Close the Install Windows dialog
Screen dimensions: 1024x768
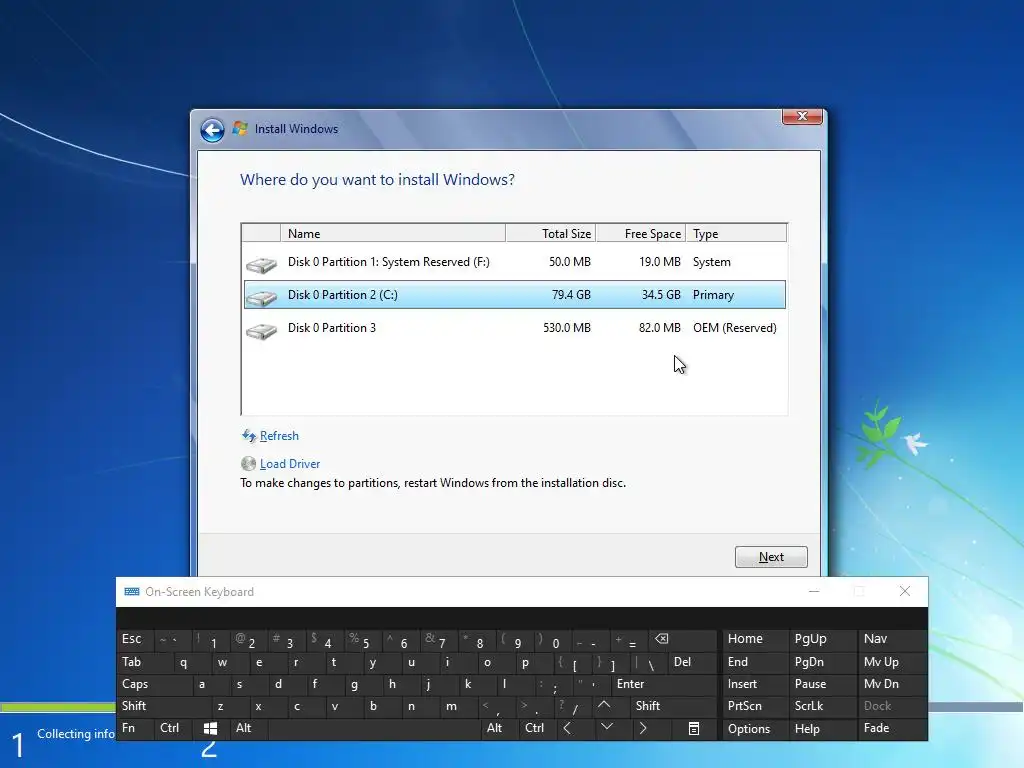pyautogui.click(x=803, y=117)
